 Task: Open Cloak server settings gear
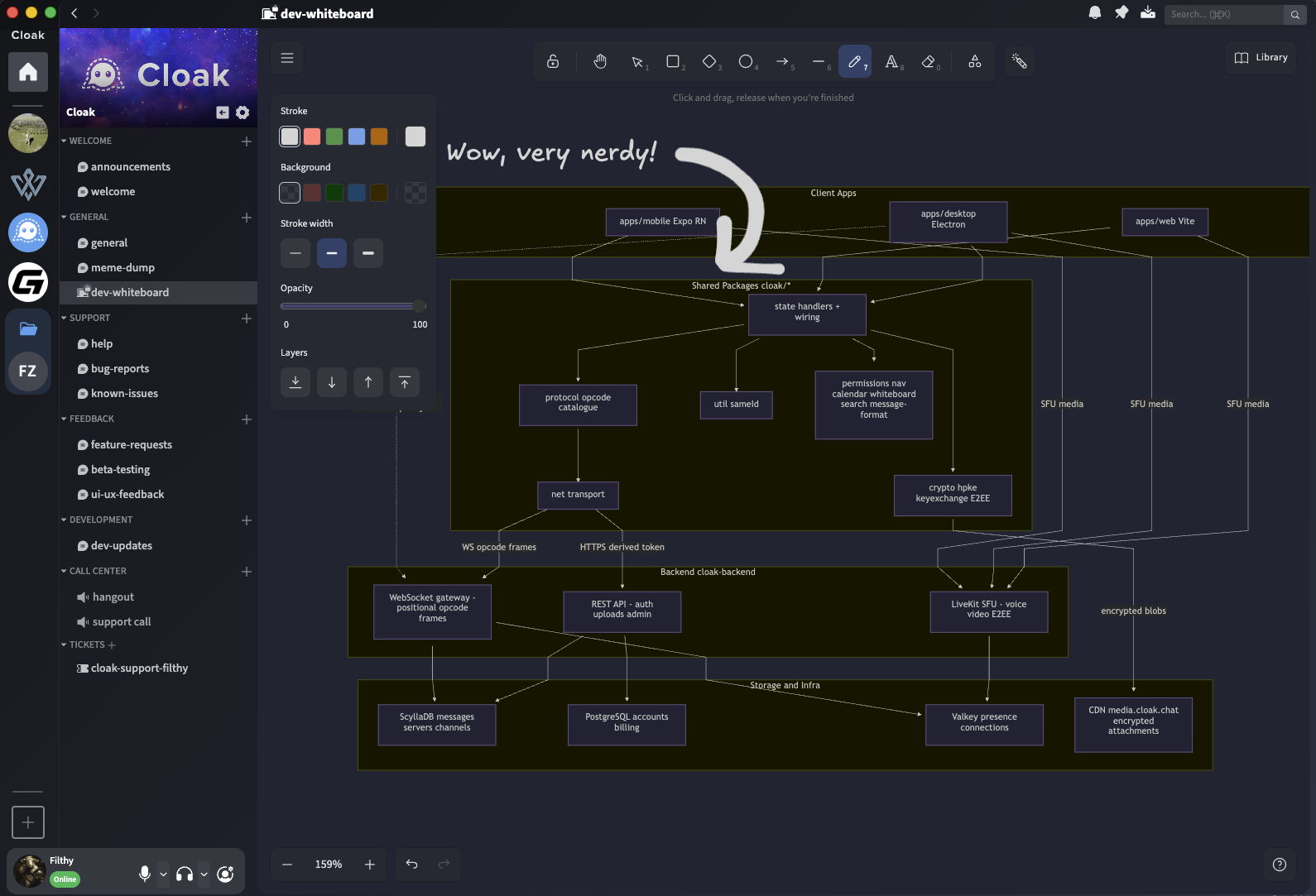tap(243, 113)
